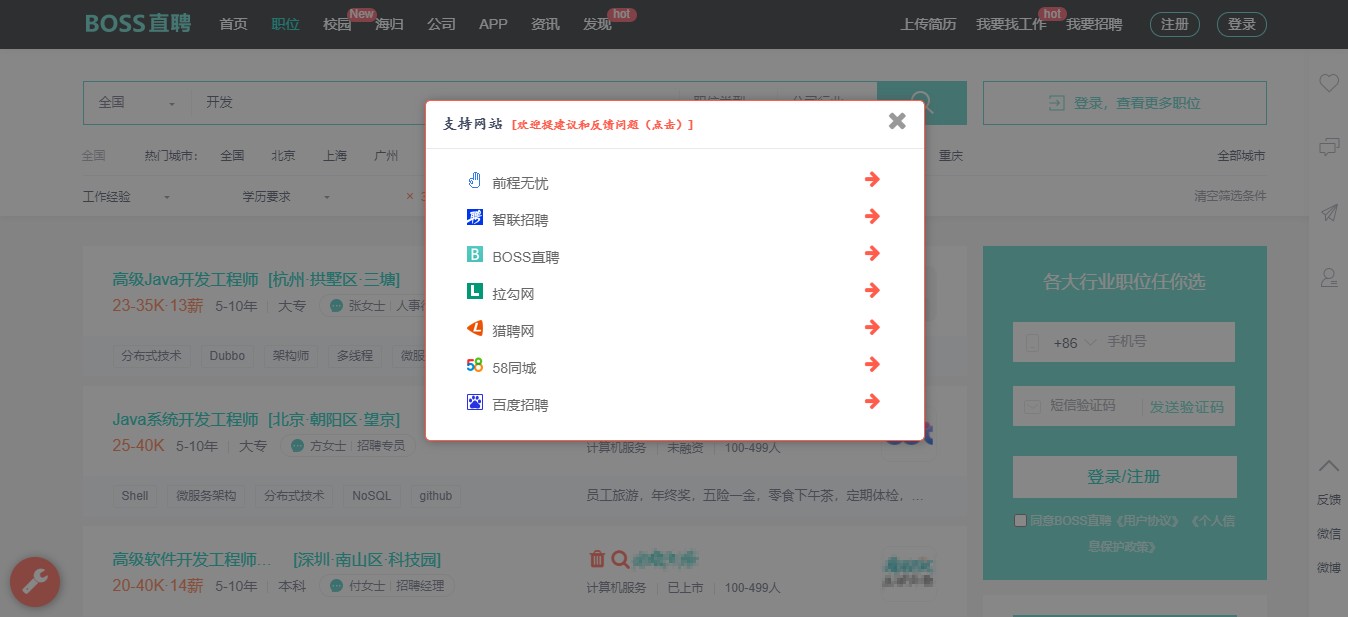Click the 登录 button in header
This screenshot has width=1348, height=617.
point(1242,24)
